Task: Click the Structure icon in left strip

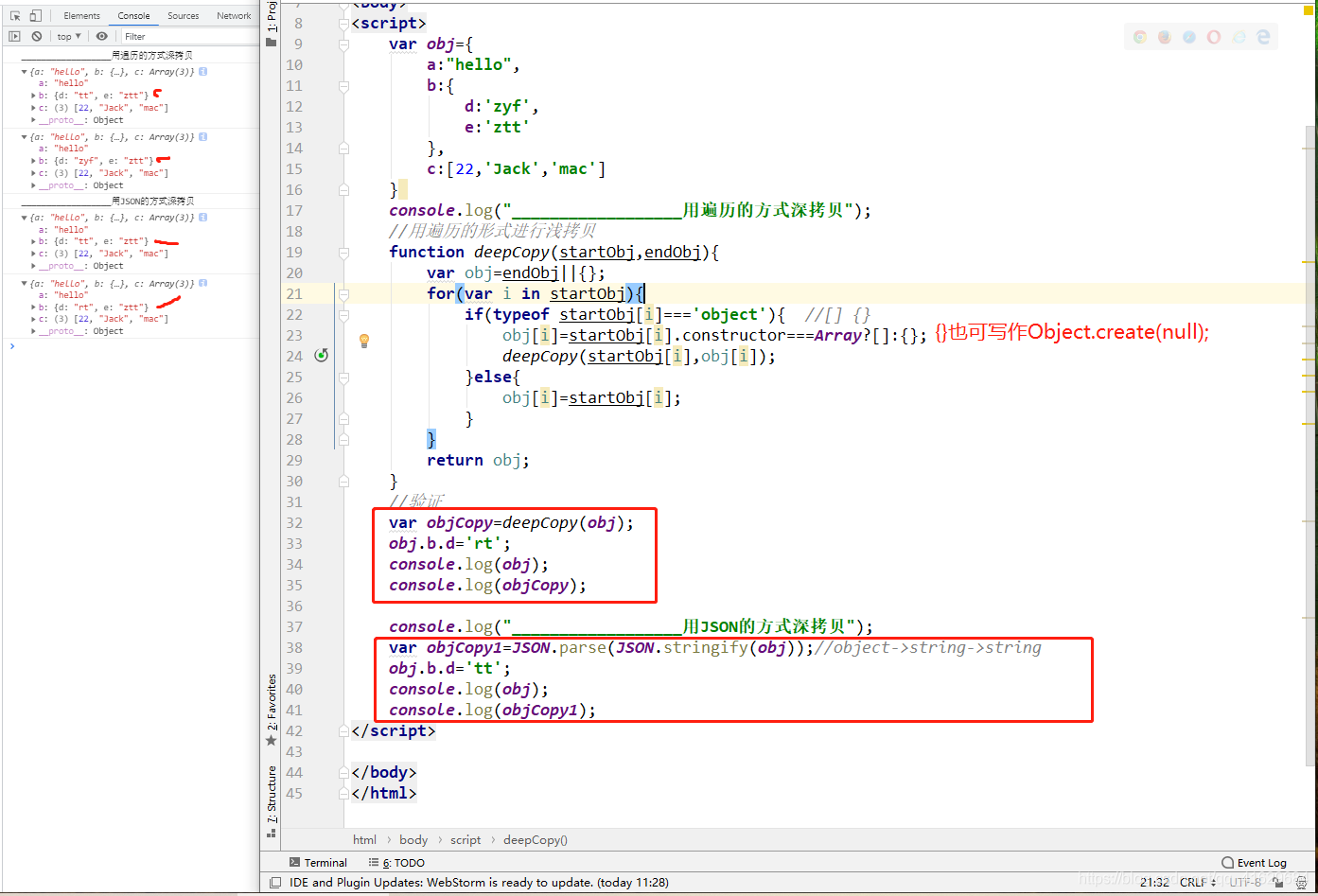Action: (272, 834)
